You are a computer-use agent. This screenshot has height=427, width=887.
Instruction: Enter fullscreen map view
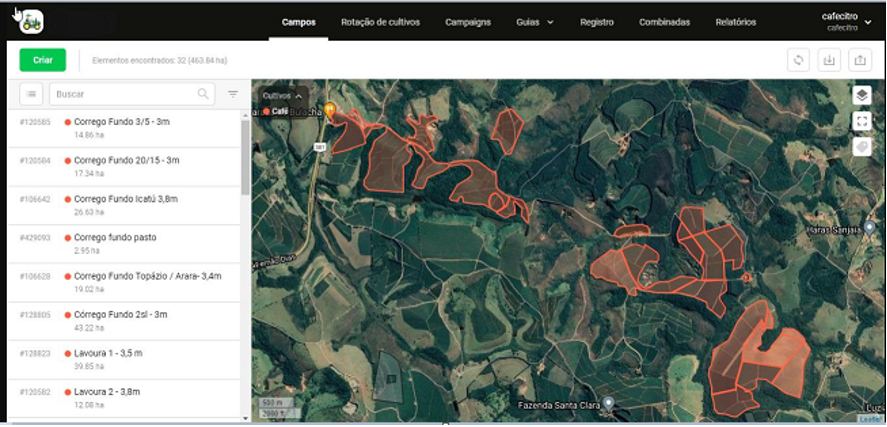pos(862,121)
